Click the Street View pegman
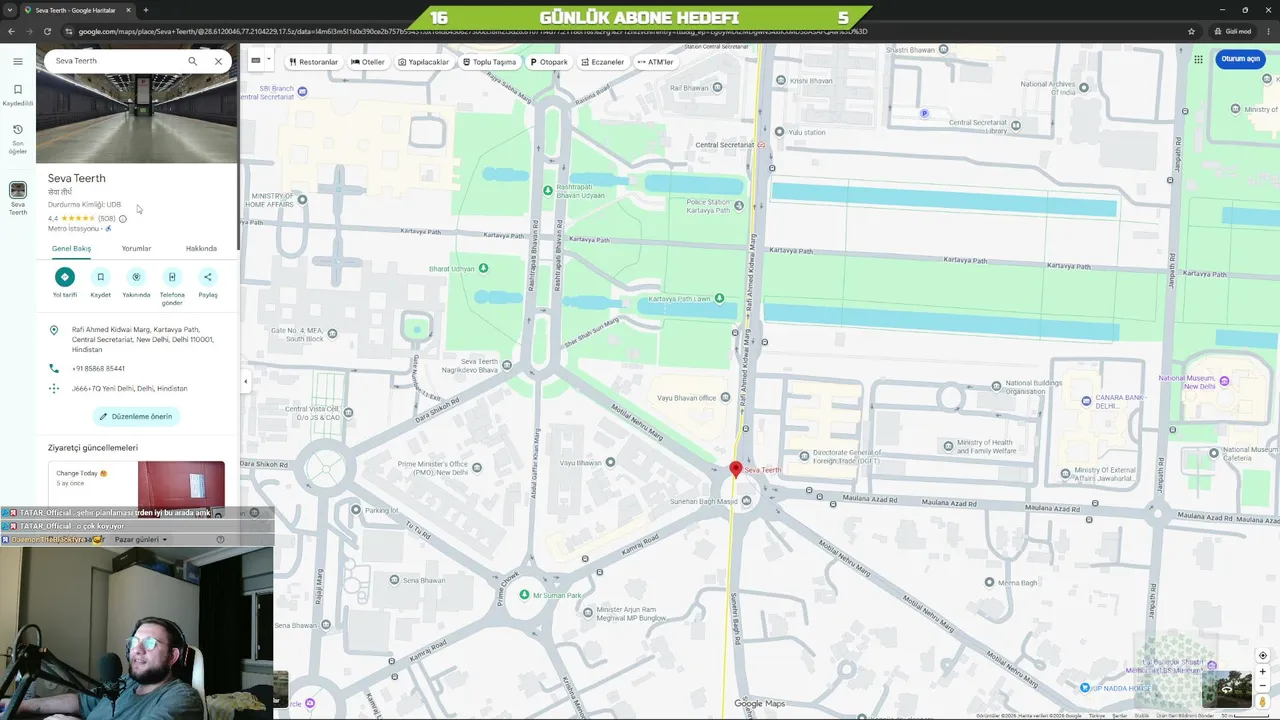 pyautogui.click(x=1263, y=702)
